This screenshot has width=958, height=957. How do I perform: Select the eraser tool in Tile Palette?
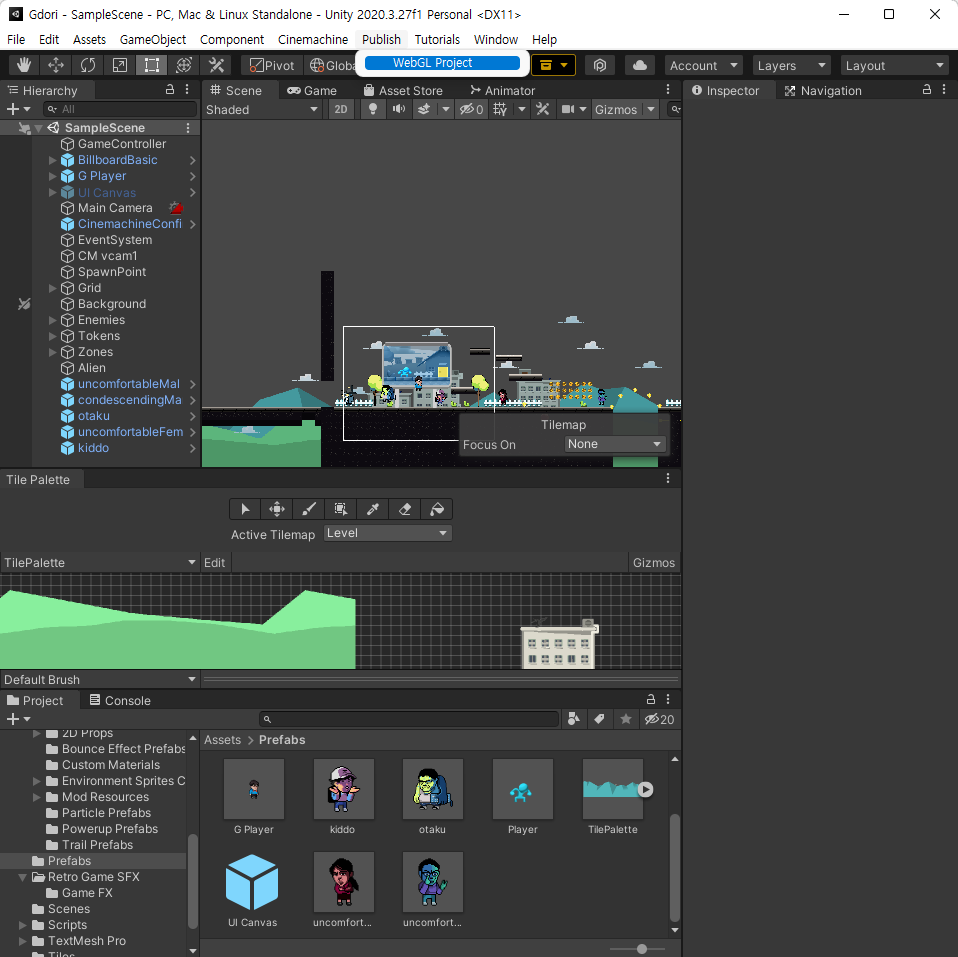[x=404, y=509]
